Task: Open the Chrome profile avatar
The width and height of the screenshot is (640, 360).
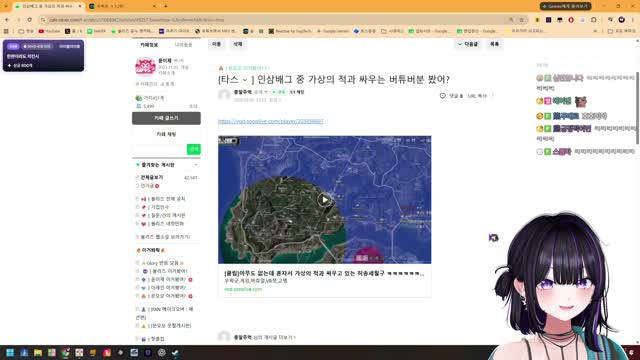Action: point(621,20)
